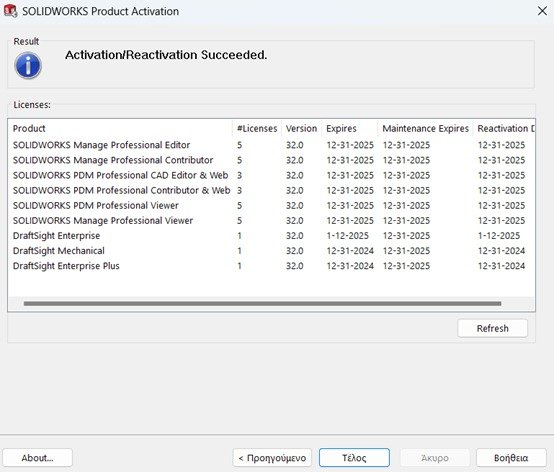Viewport: 554px width, 472px height.
Task: Click Reactivation date 12-31-2024 for DraftSight Mechanical
Action: 501,251
